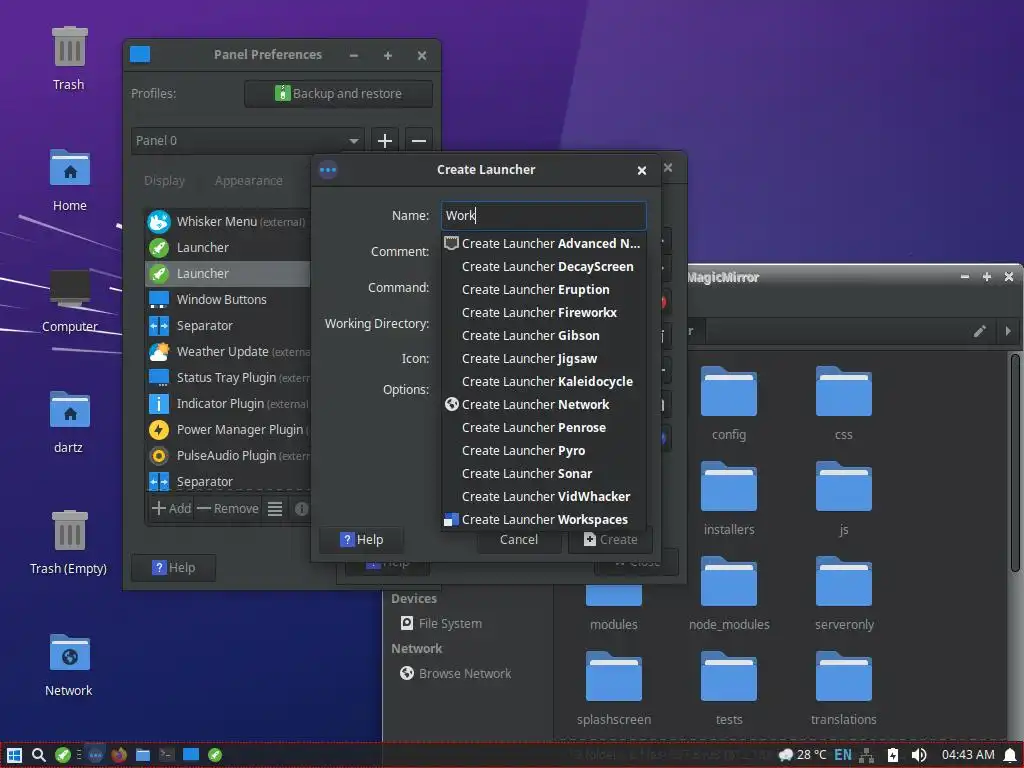Select the PulseAudio Plugin item
The height and width of the screenshot is (768, 1024).
227,456
